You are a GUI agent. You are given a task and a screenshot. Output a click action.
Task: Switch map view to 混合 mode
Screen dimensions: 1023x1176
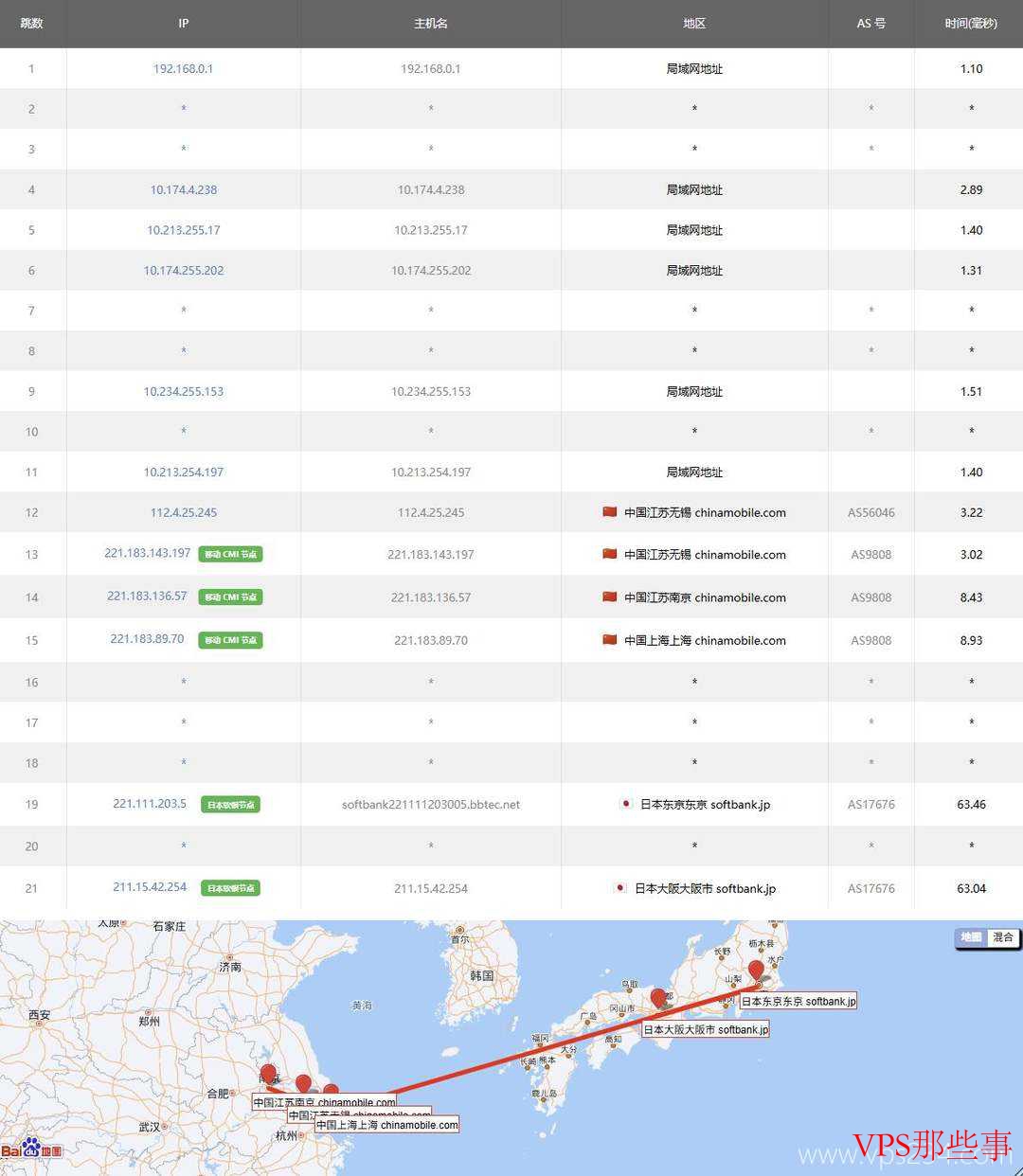click(1003, 937)
